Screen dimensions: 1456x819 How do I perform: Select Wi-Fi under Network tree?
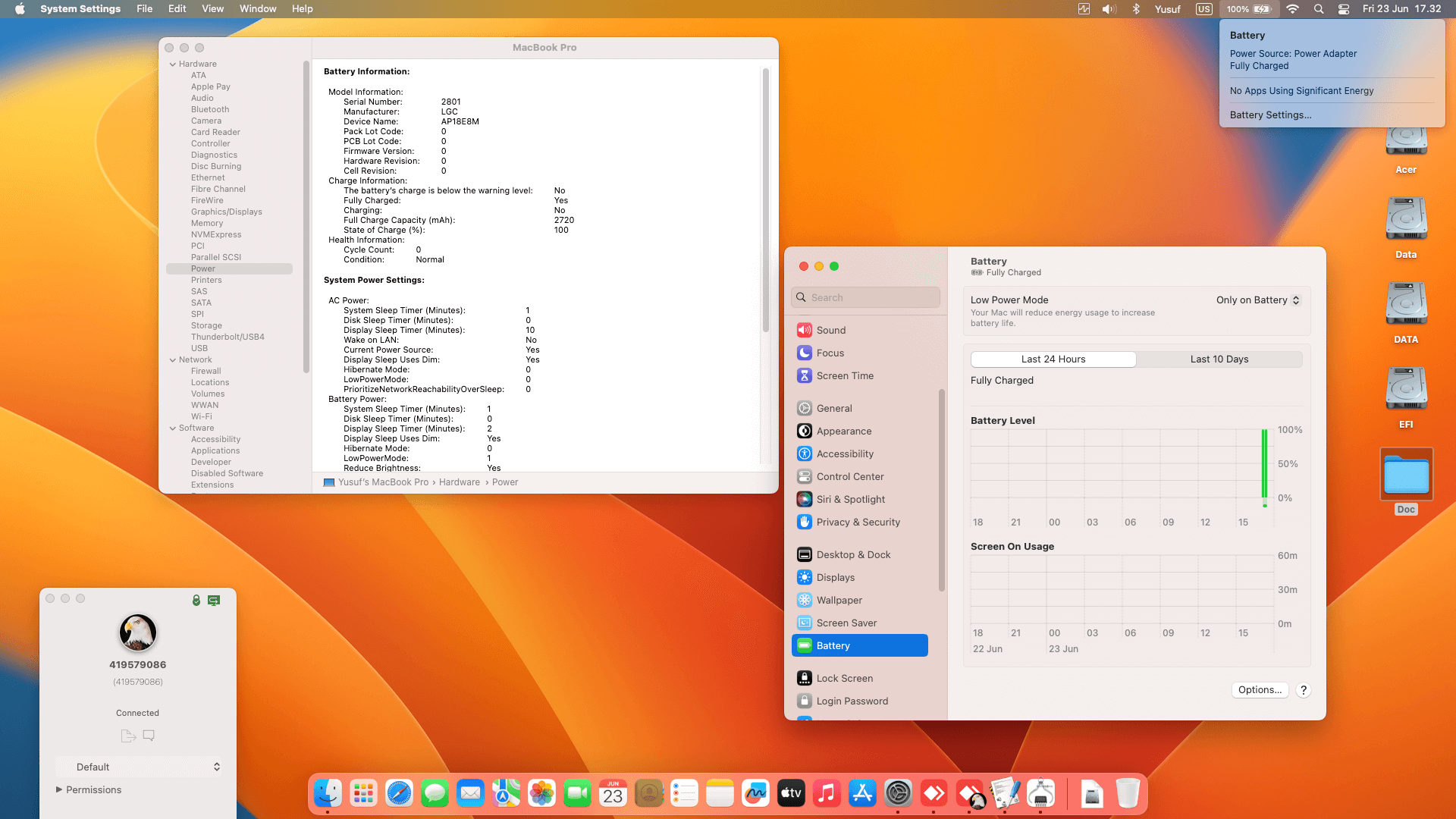coord(202,416)
